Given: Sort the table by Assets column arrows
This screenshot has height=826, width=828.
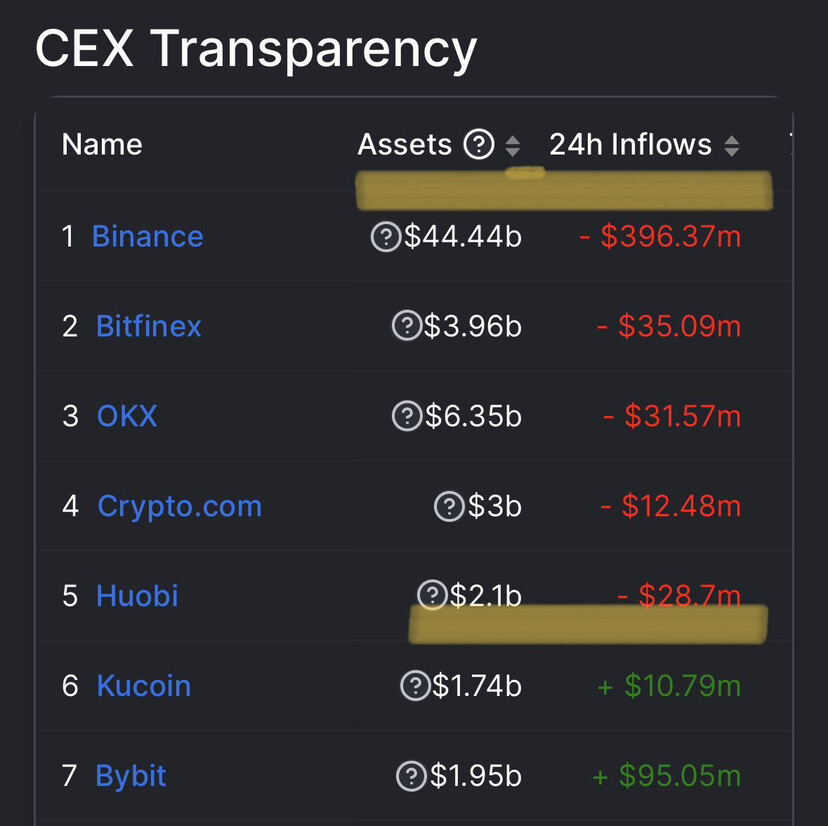Looking at the screenshot, I should pyautogui.click(x=513, y=146).
